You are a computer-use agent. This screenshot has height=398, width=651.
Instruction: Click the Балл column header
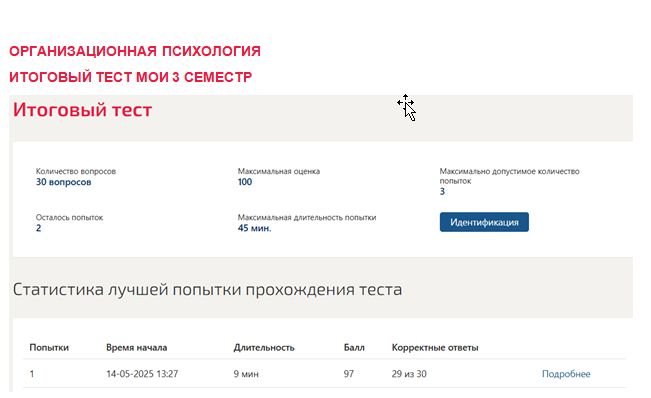(x=354, y=348)
